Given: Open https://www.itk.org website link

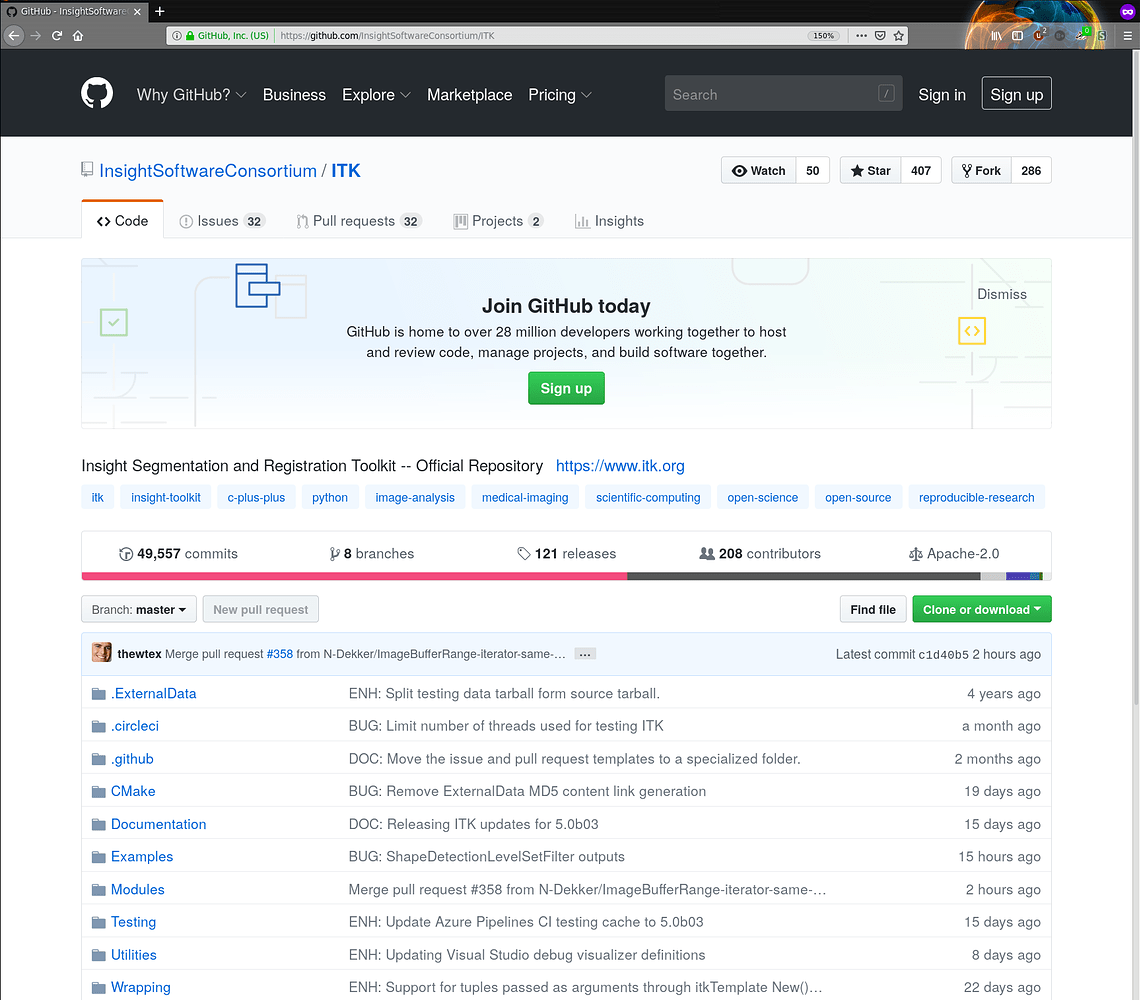Looking at the screenshot, I should (620, 465).
